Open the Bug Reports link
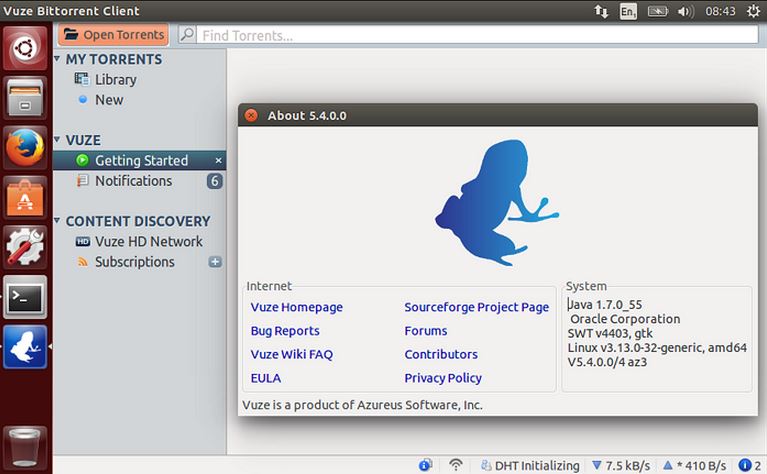Viewport: 767px width, 474px height. coord(285,331)
